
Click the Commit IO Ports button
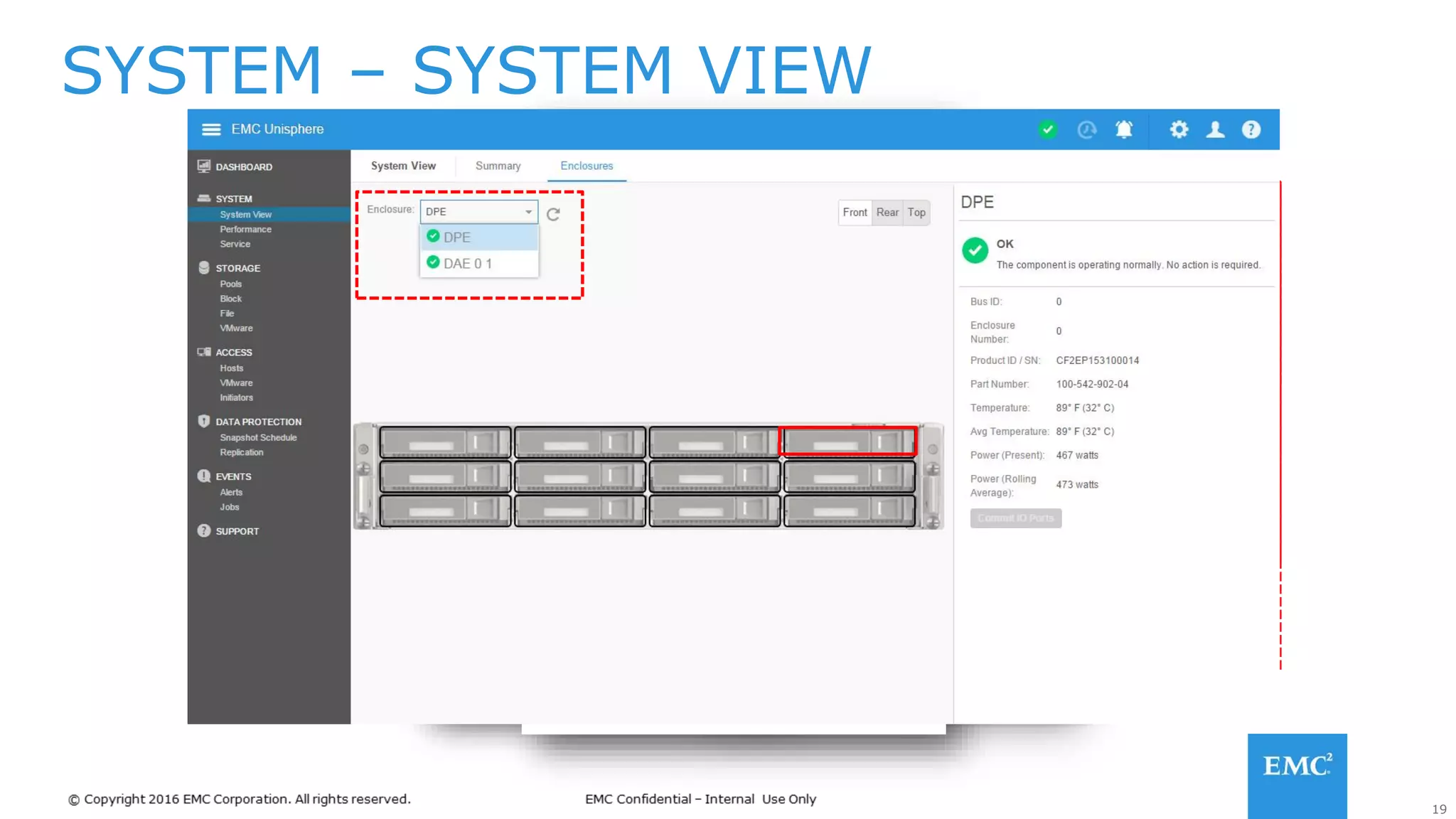point(1016,518)
